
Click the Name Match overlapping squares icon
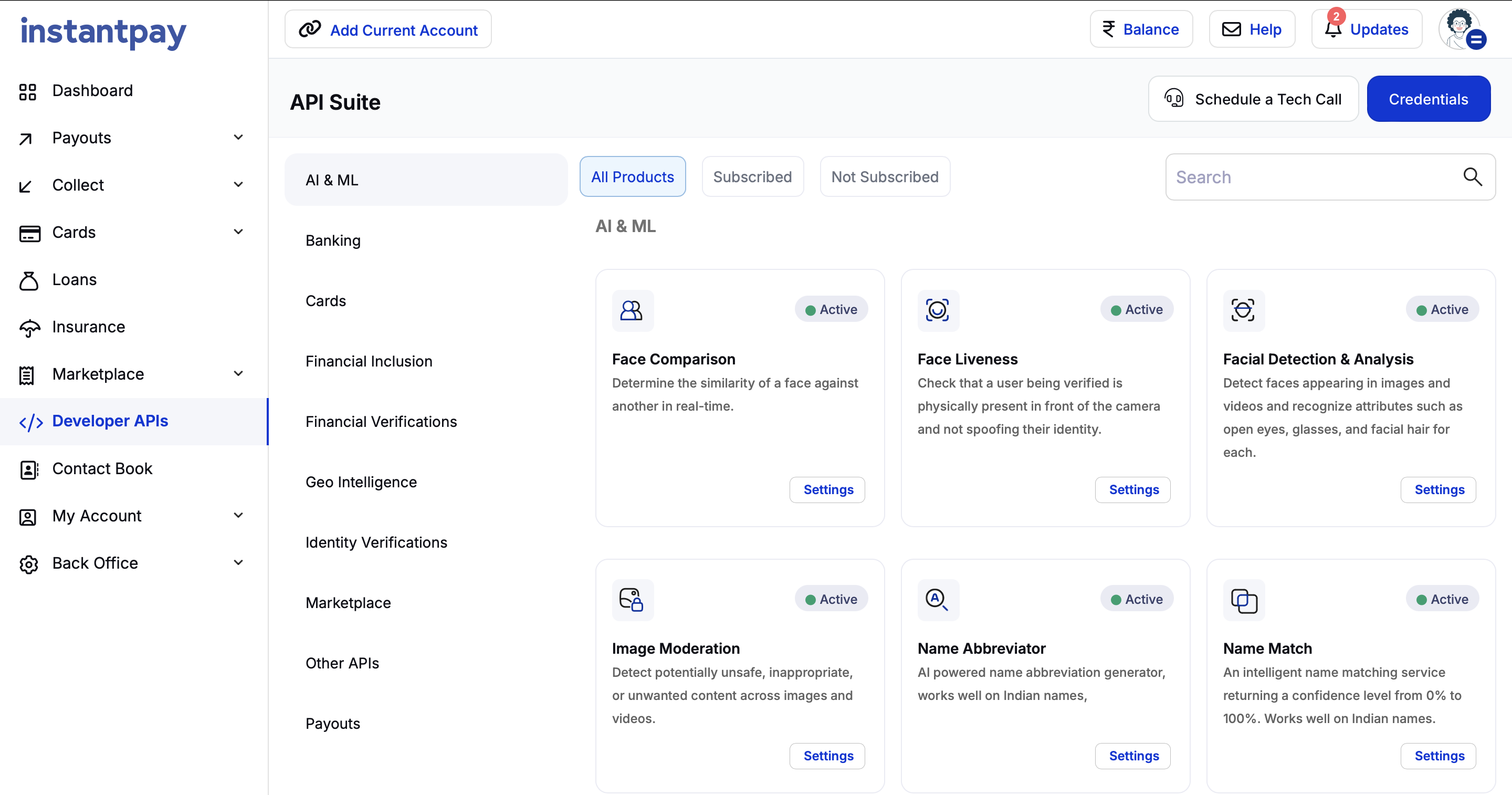point(1243,600)
